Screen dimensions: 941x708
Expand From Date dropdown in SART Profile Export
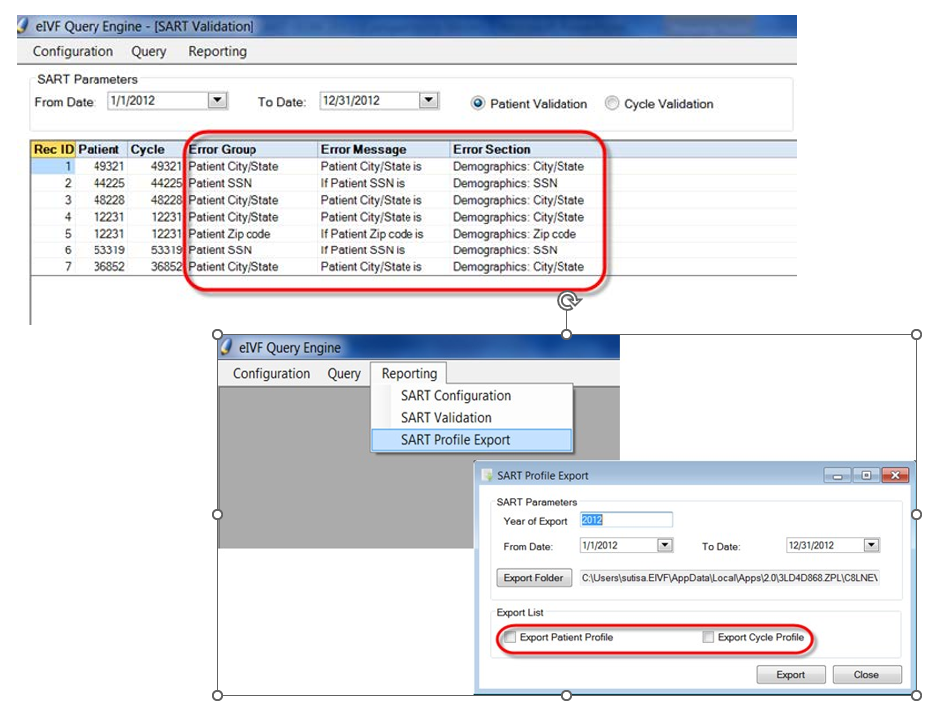(665, 545)
